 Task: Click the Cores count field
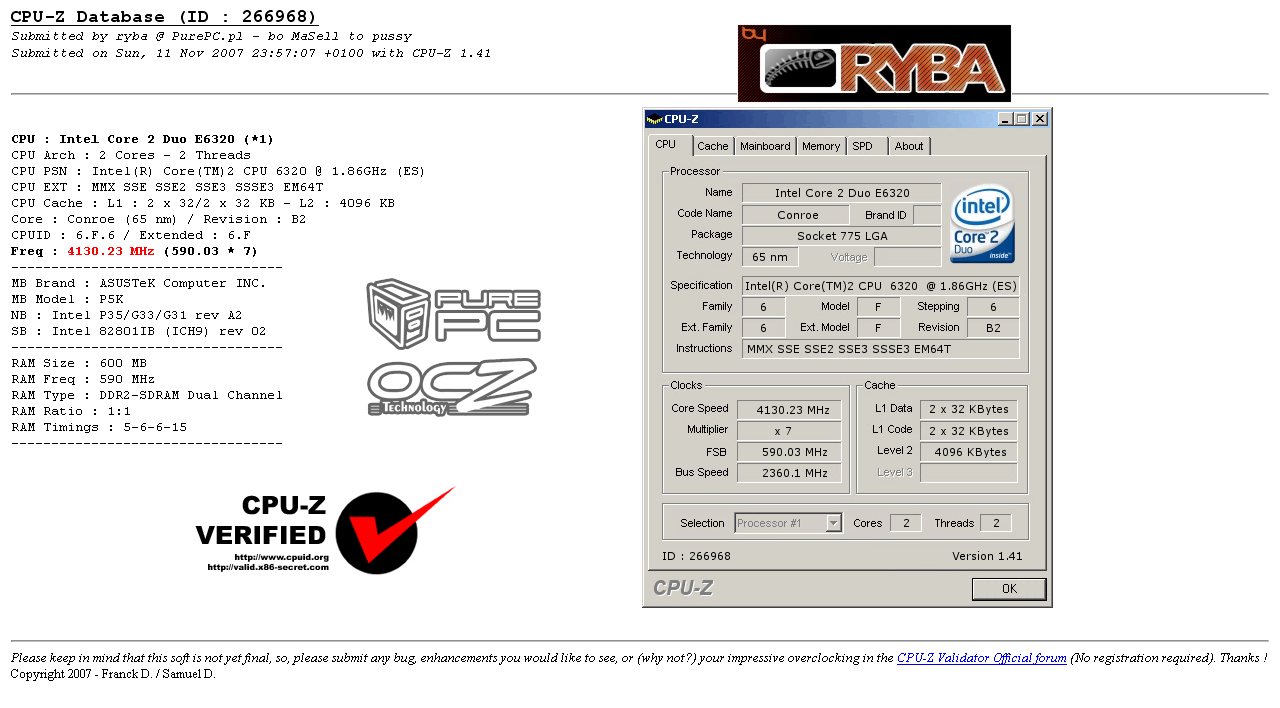[x=905, y=523]
